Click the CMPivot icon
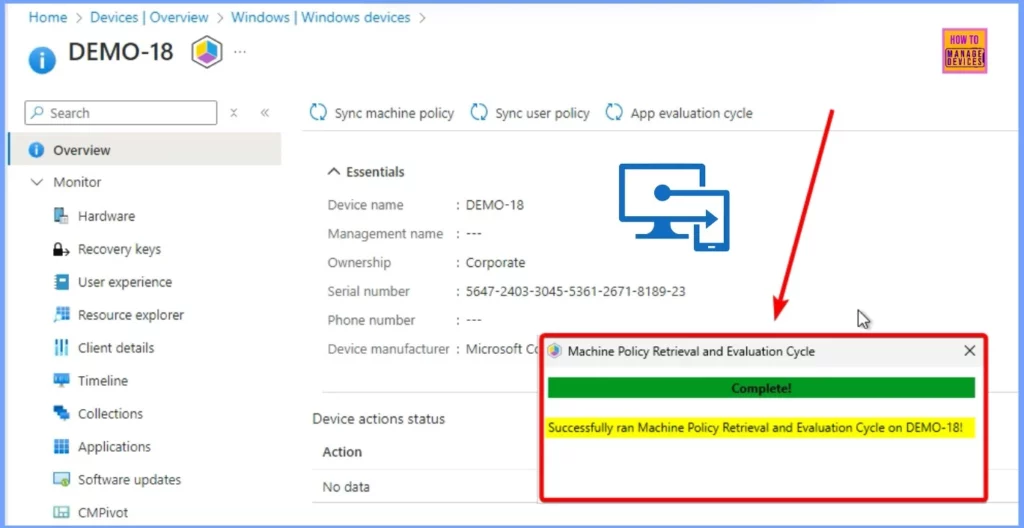 tap(61, 512)
